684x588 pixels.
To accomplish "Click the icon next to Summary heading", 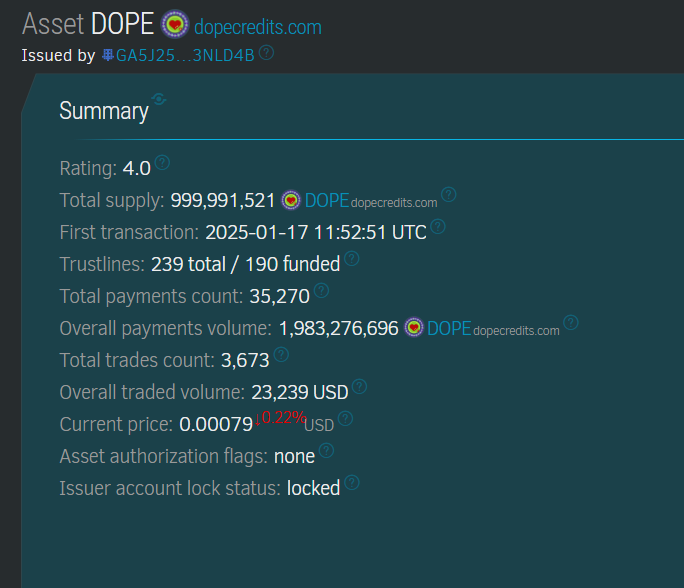I will [x=159, y=99].
